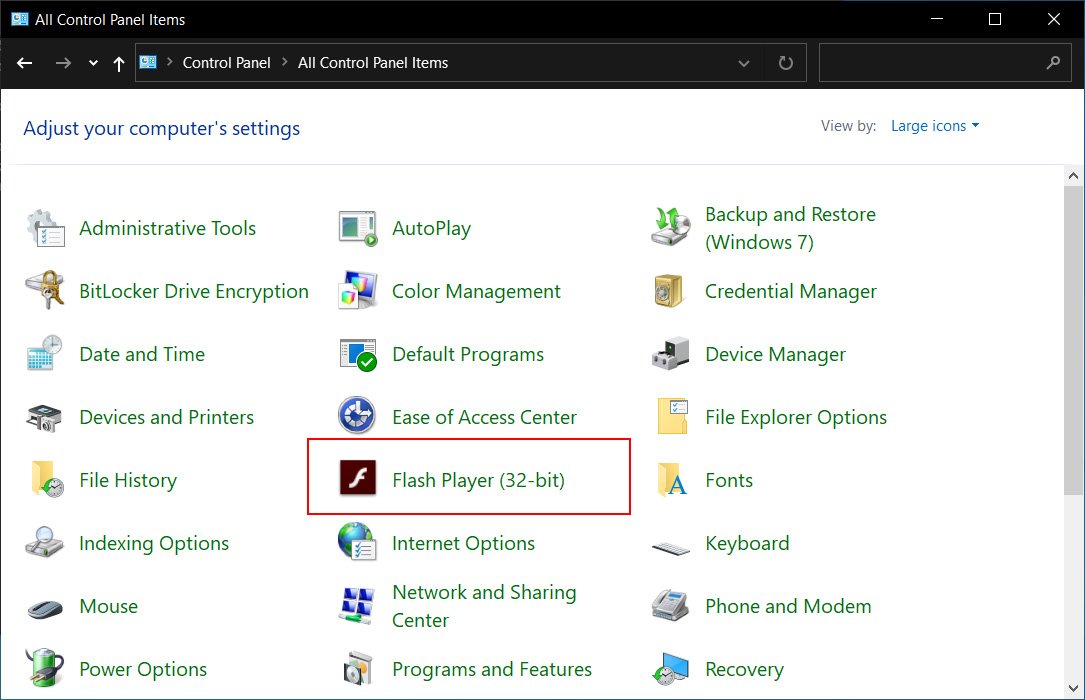Select All Control Panel Items in the breadcrumb
This screenshot has height=700, width=1085.
[x=372, y=62]
